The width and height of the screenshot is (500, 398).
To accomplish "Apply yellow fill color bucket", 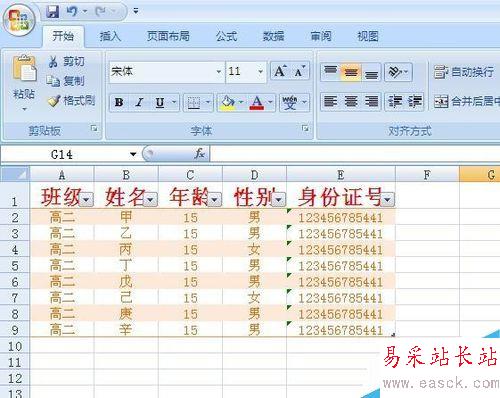I will (x=228, y=102).
